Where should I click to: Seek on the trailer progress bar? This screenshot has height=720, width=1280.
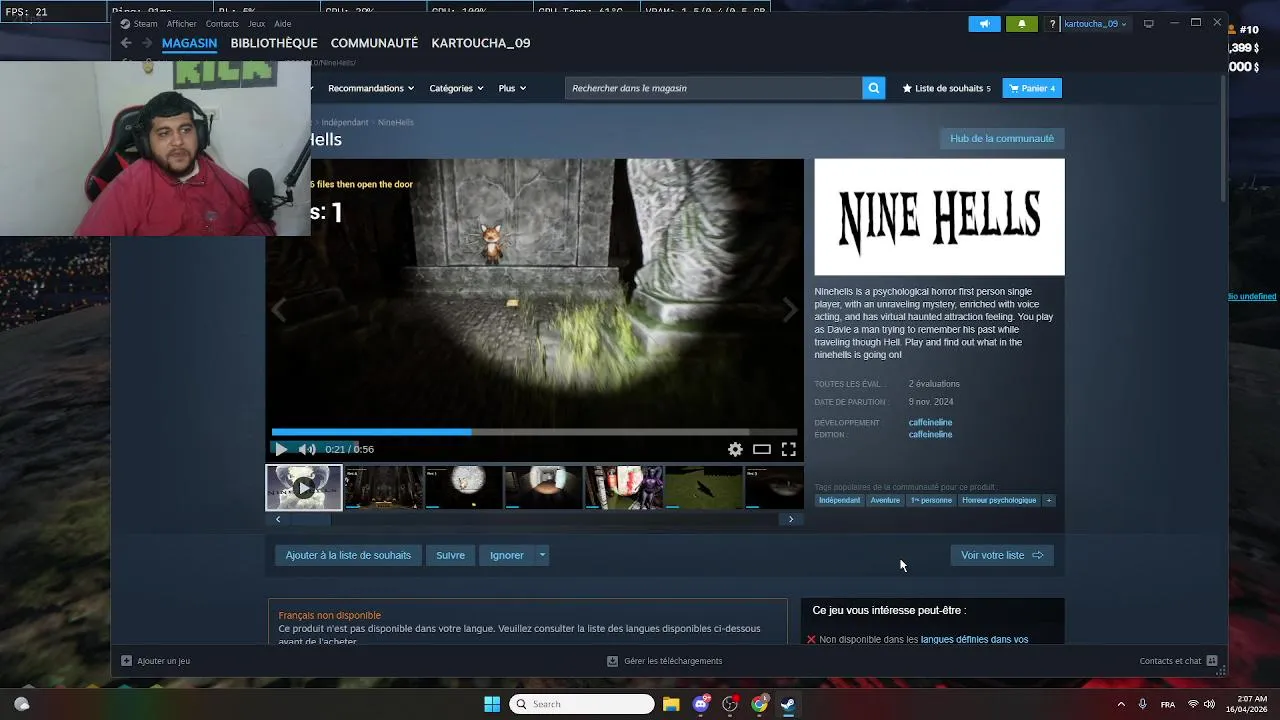[534, 432]
